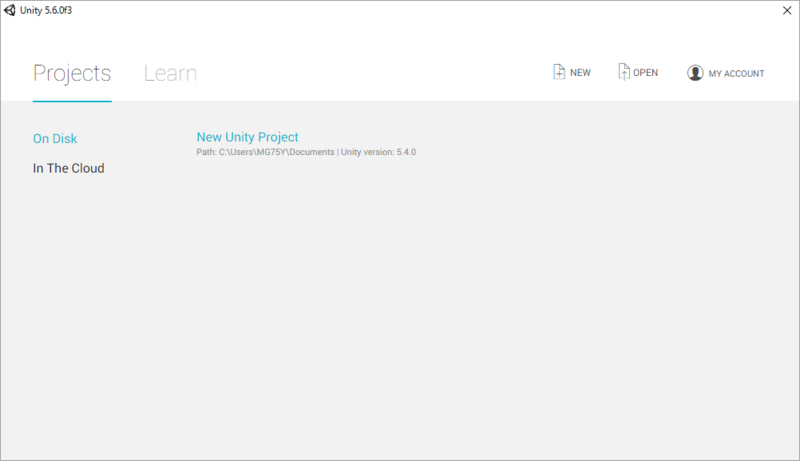Click the Unity logo in title bar

click(10, 10)
